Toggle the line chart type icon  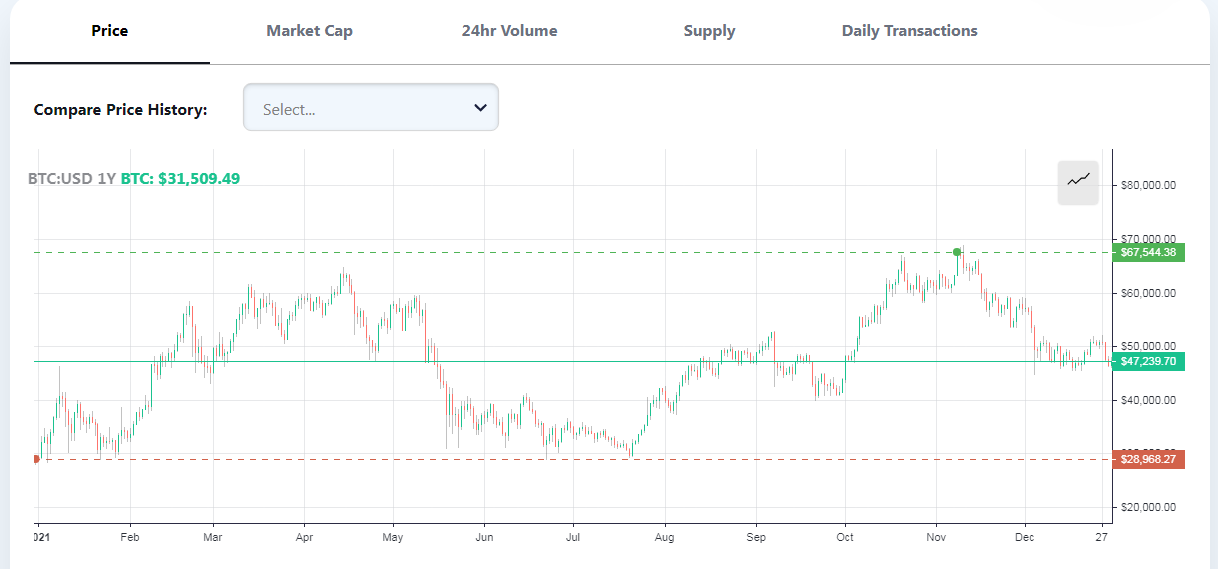(x=1078, y=182)
